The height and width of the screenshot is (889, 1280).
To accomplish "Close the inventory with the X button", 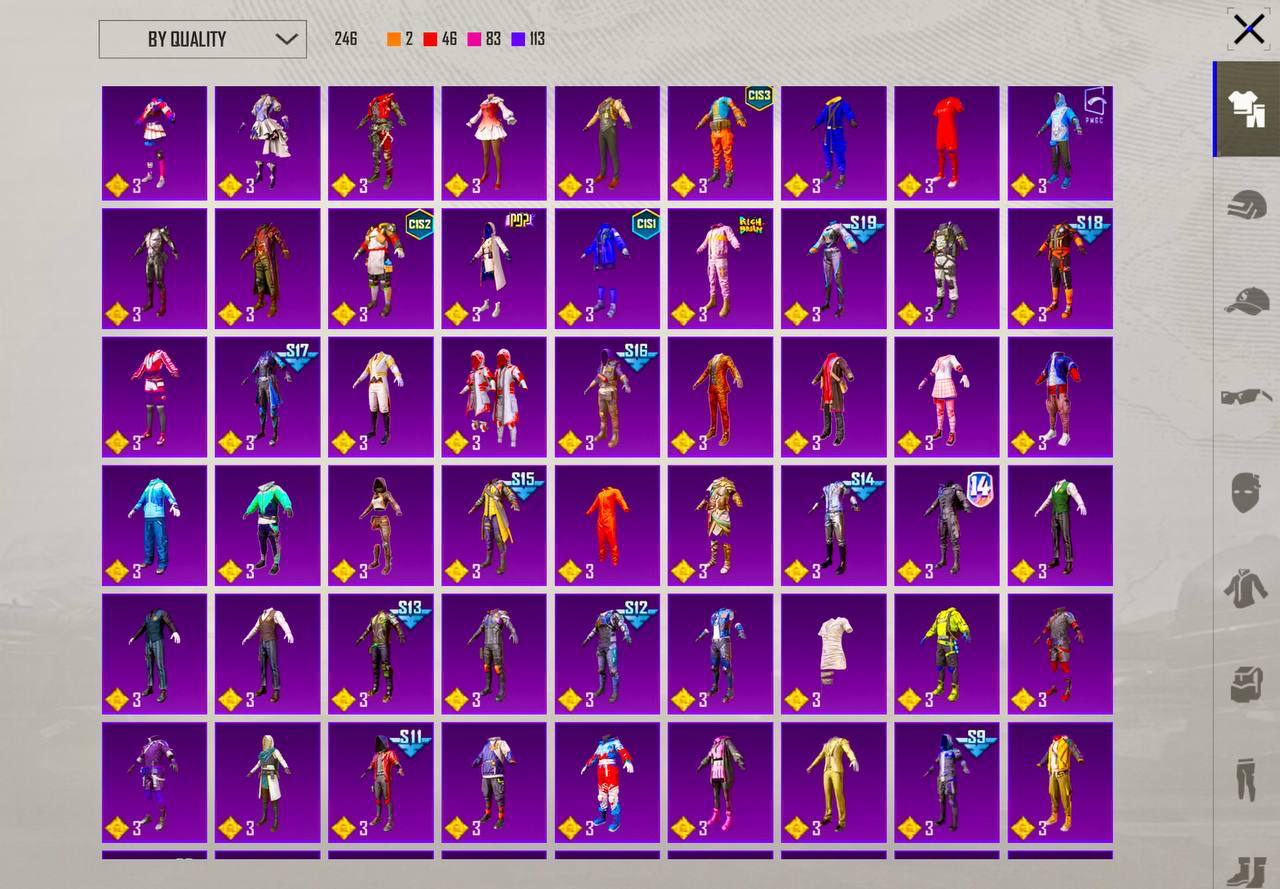I will click(1249, 29).
